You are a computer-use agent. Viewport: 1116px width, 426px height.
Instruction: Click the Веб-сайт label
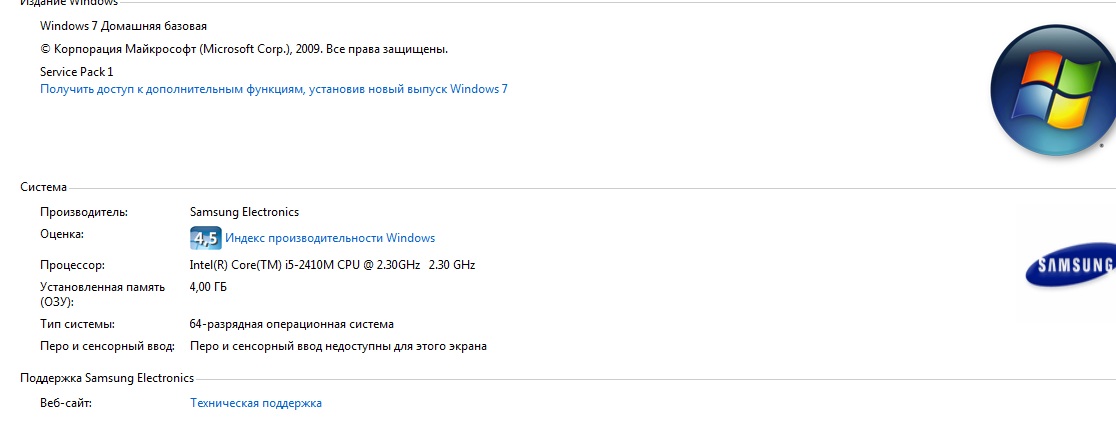click(66, 403)
